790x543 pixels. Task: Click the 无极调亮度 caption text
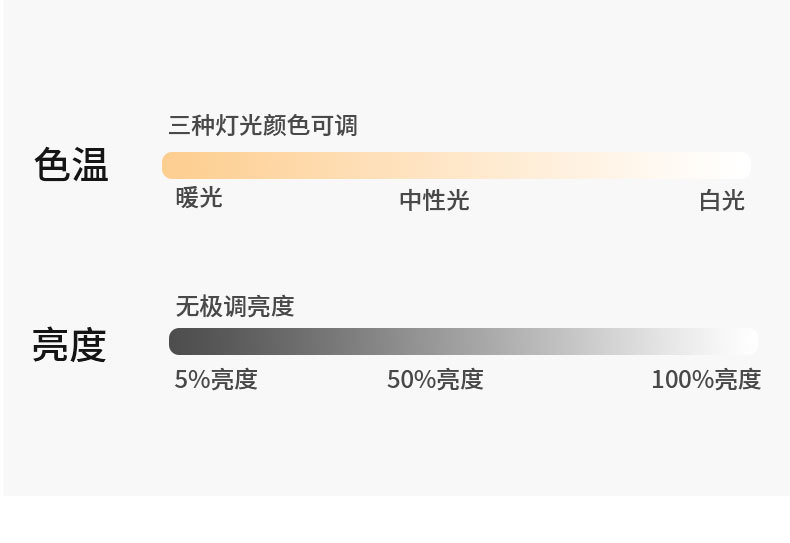point(234,306)
